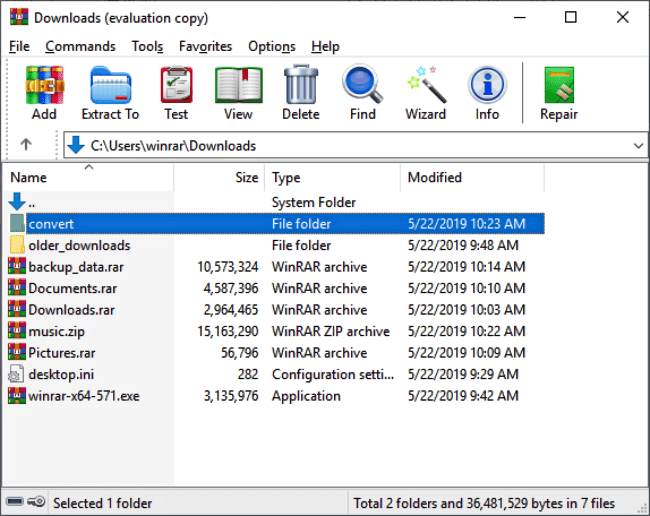Open the Options menu
Image resolution: width=650 pixels, height=516 pixels.
tap(272, 46)
